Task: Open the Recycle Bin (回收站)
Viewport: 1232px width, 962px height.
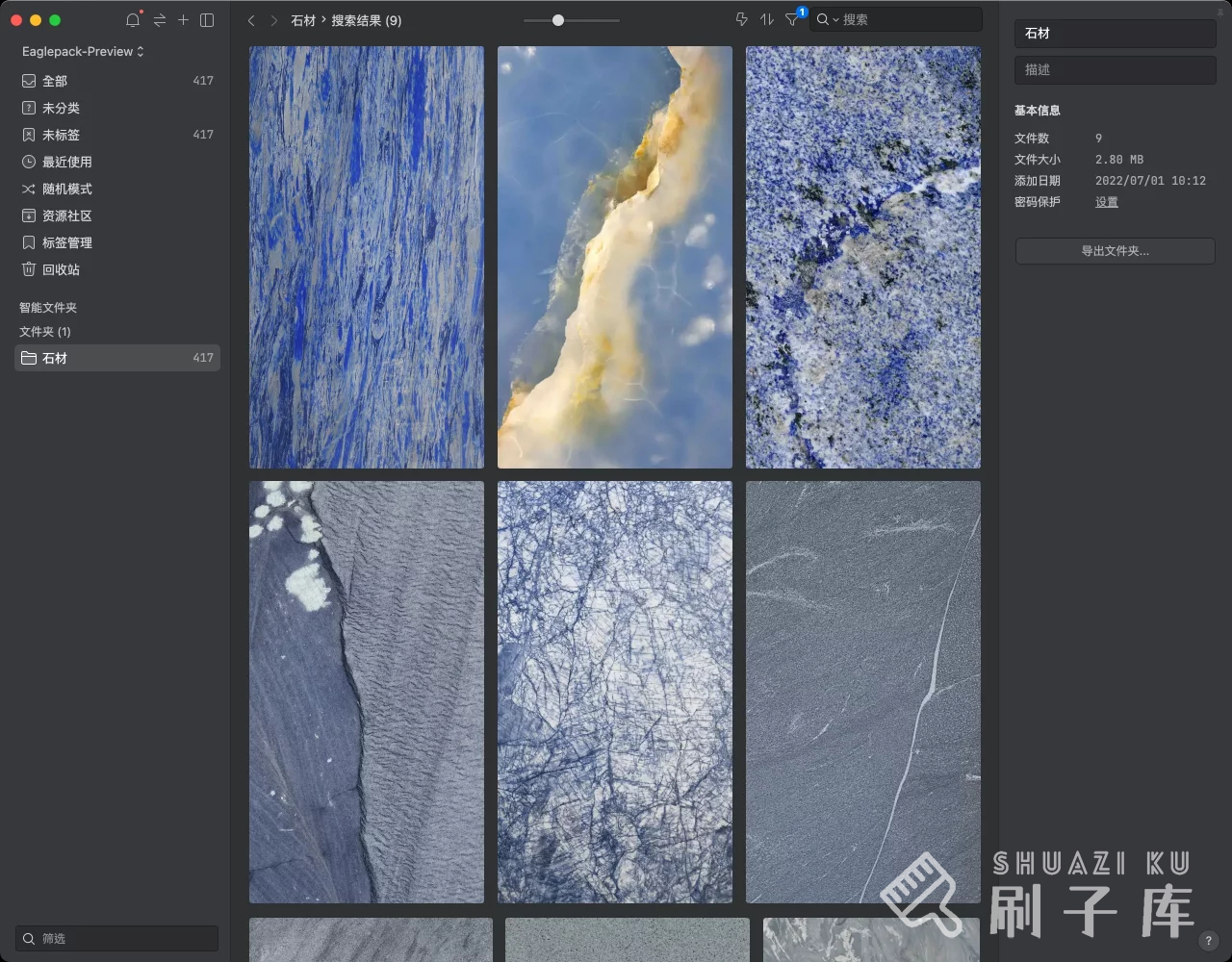Action: (61, 269)
